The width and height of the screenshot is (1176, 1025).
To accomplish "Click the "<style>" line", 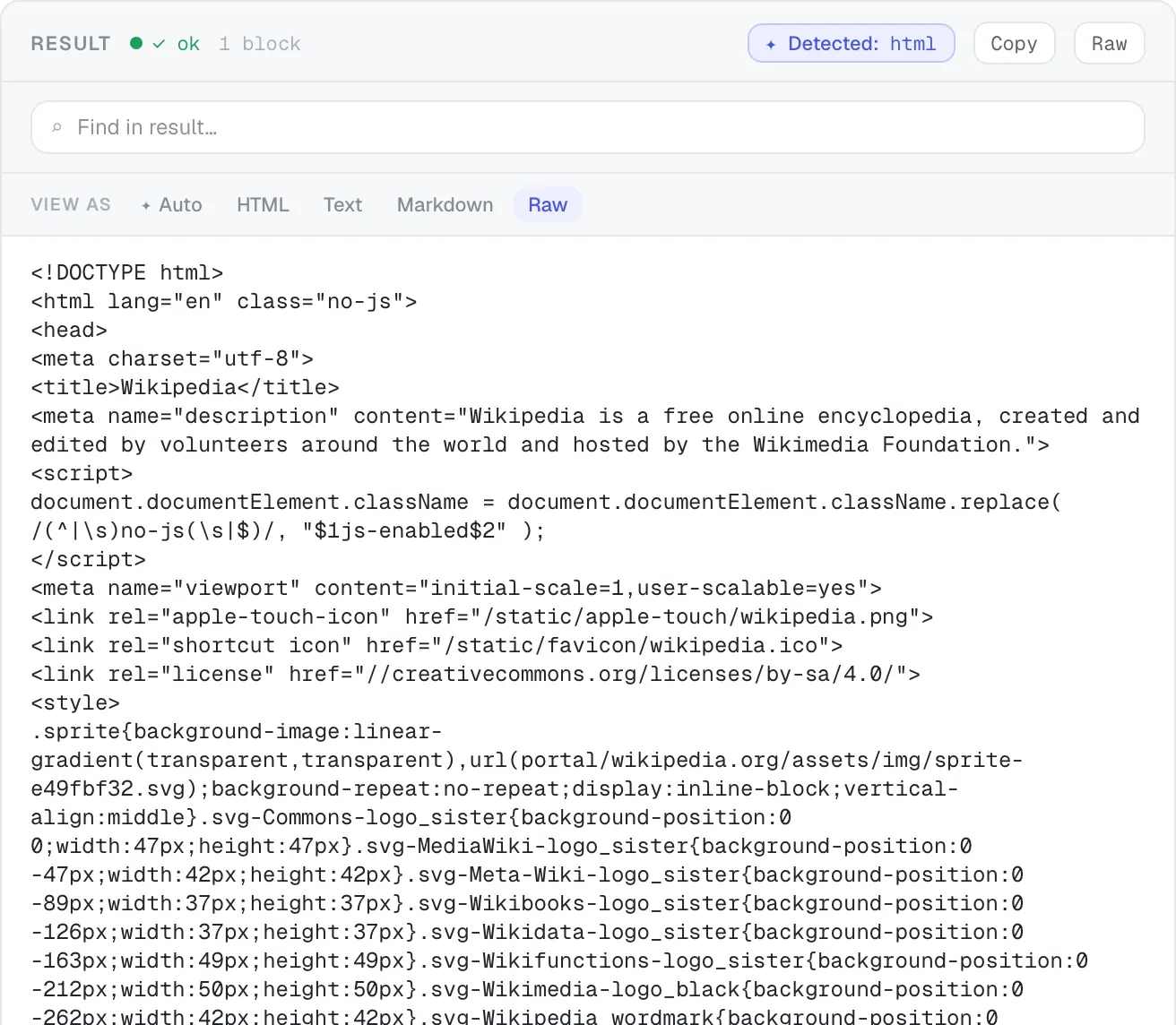I will click(75, 702).
